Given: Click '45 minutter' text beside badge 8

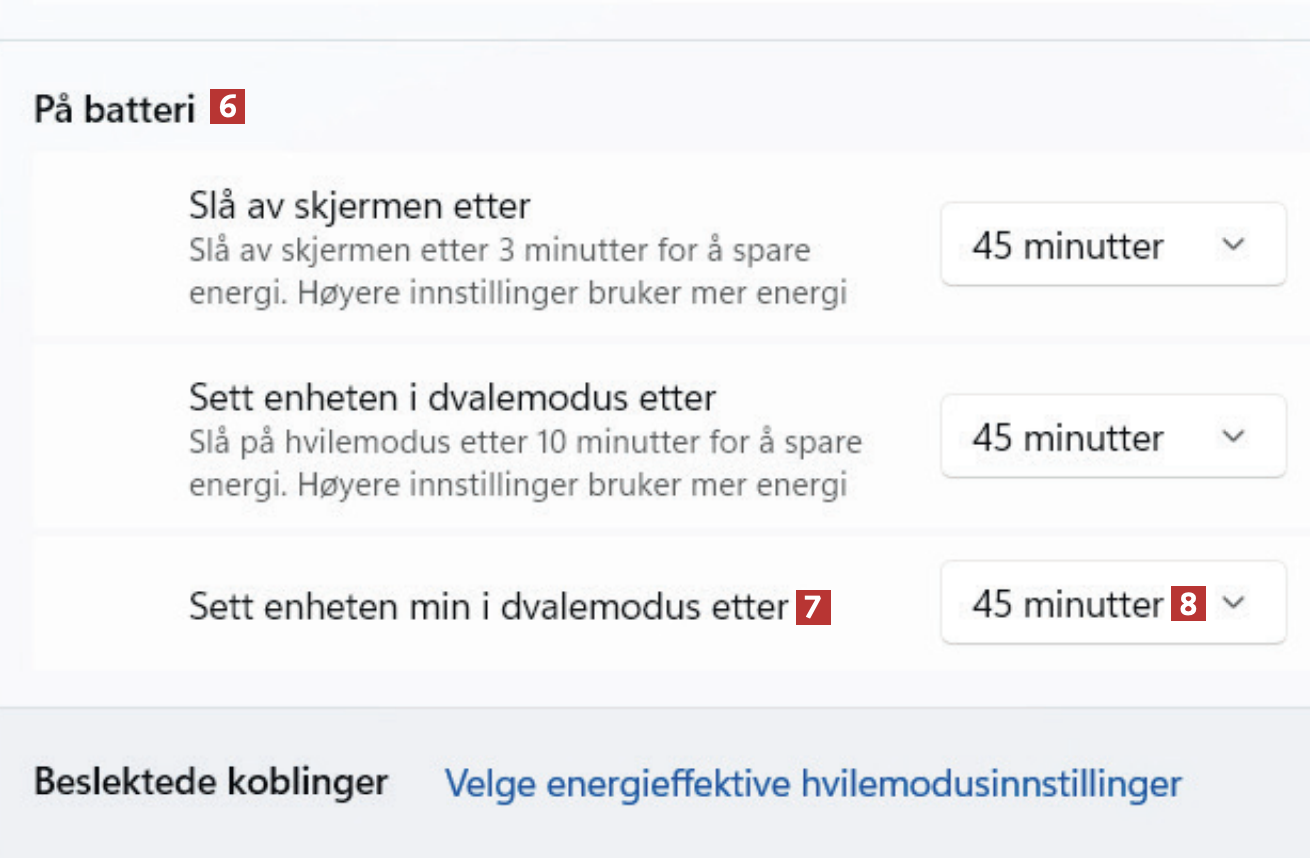Looking at the screenshot, I should [x=1067, y=604].
